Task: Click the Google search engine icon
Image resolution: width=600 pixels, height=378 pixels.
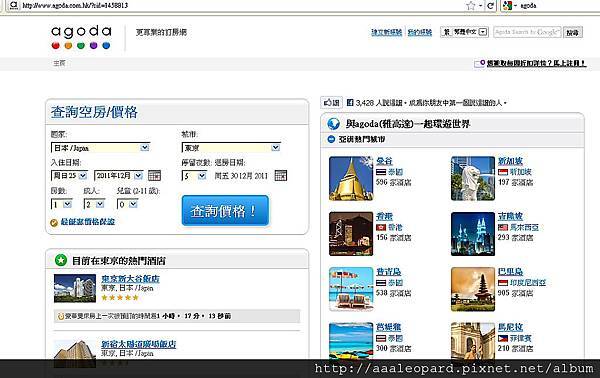Action: click(x=507, y=6)
